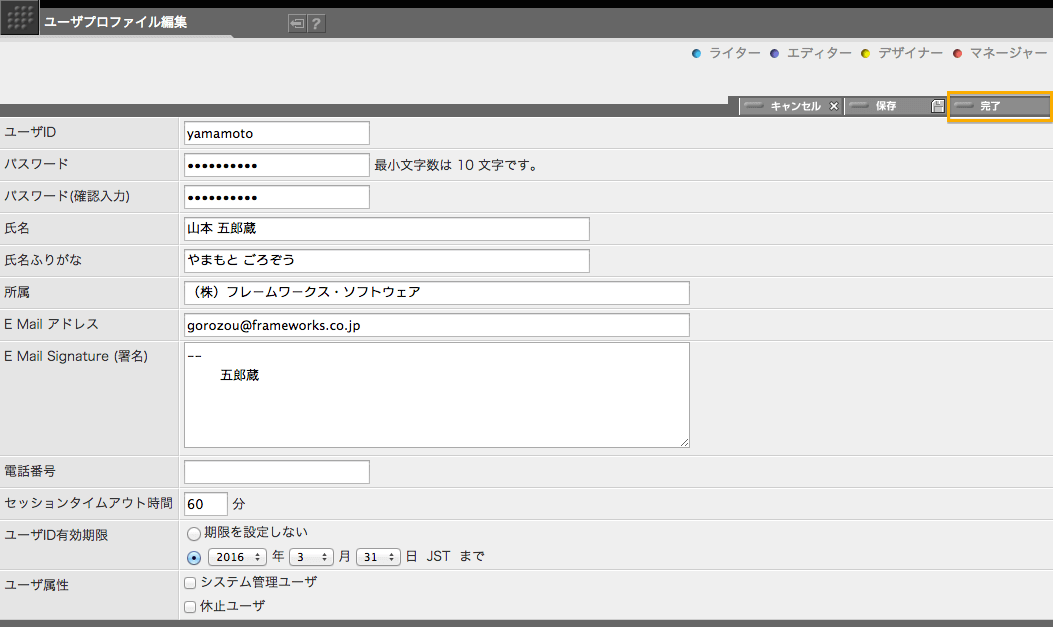1053x628 pixels.
Task: Focus the ユーザID field yamamoto
Action: coord(277,133)
